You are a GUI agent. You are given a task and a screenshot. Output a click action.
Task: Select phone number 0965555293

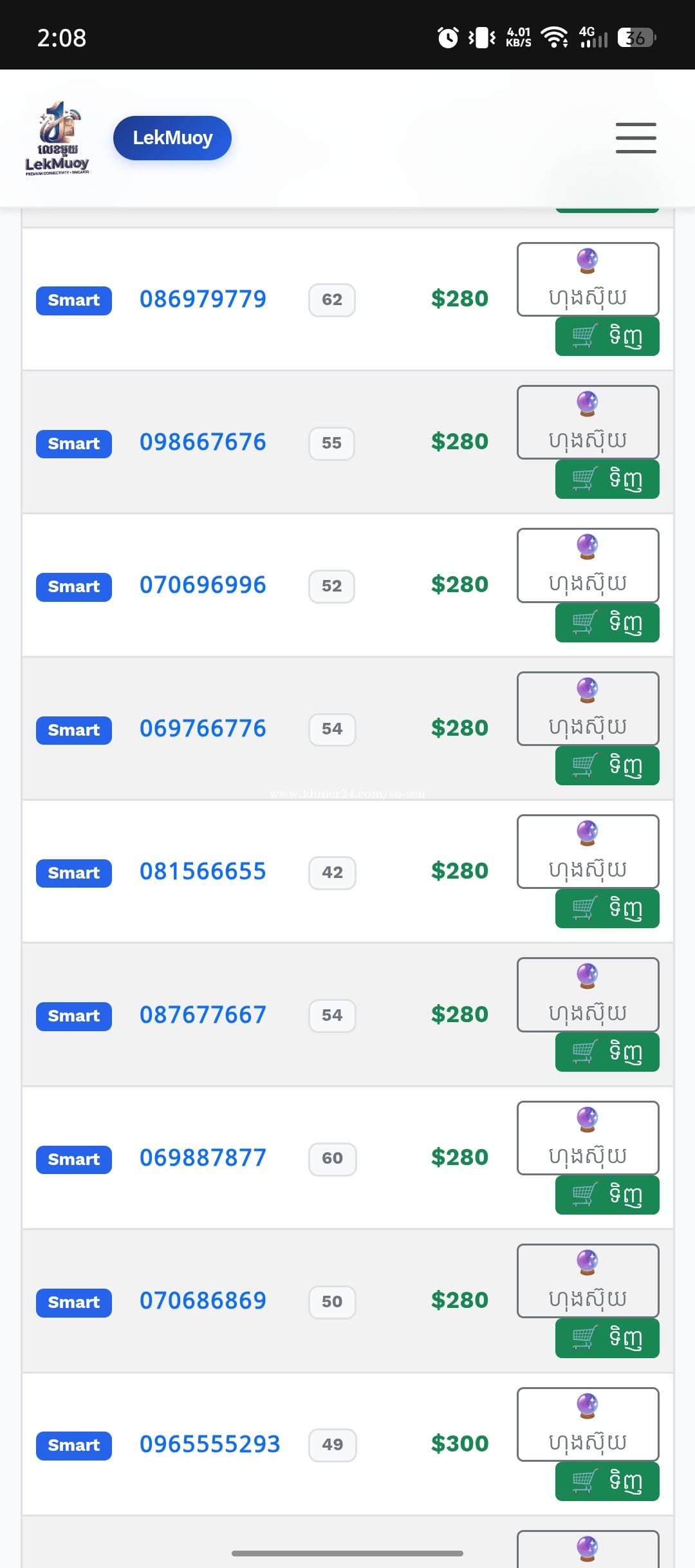tap(210, 1444)
